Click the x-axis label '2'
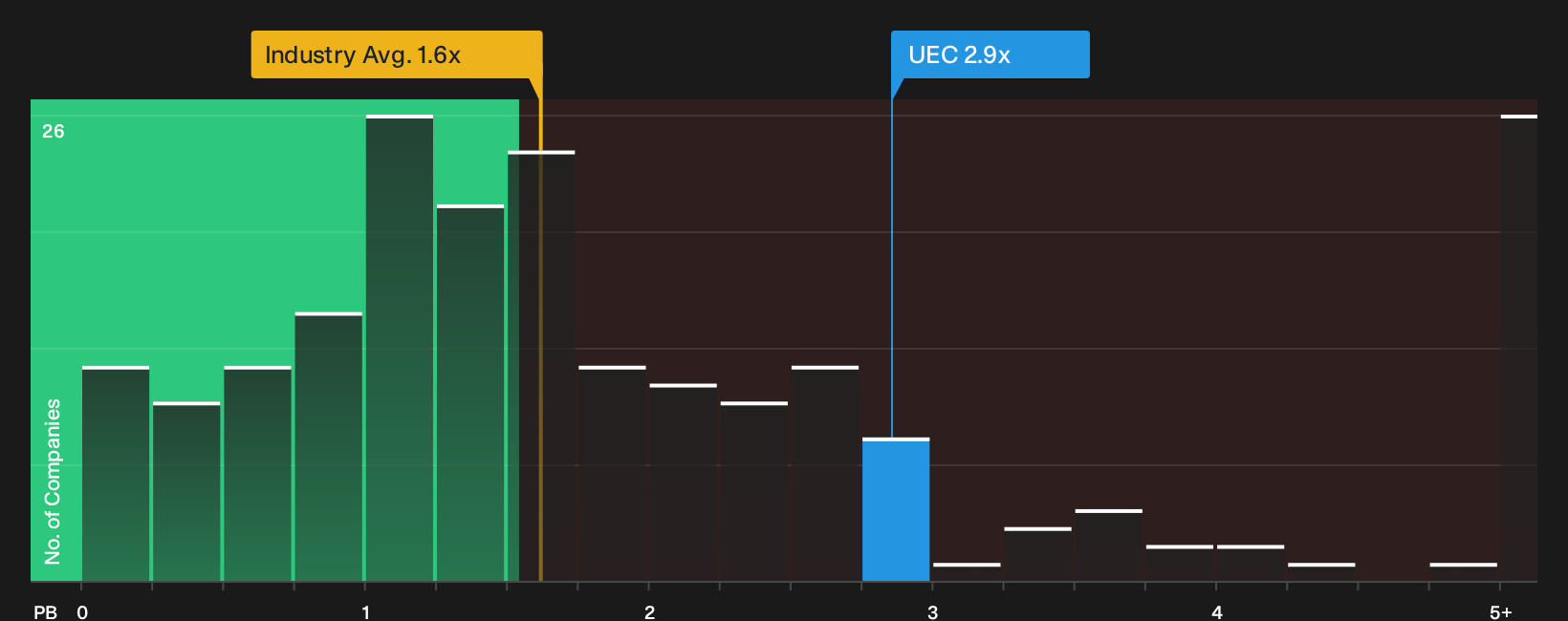Image resolution: width=1568 pixels, height=621 pixels. point(649,612)
